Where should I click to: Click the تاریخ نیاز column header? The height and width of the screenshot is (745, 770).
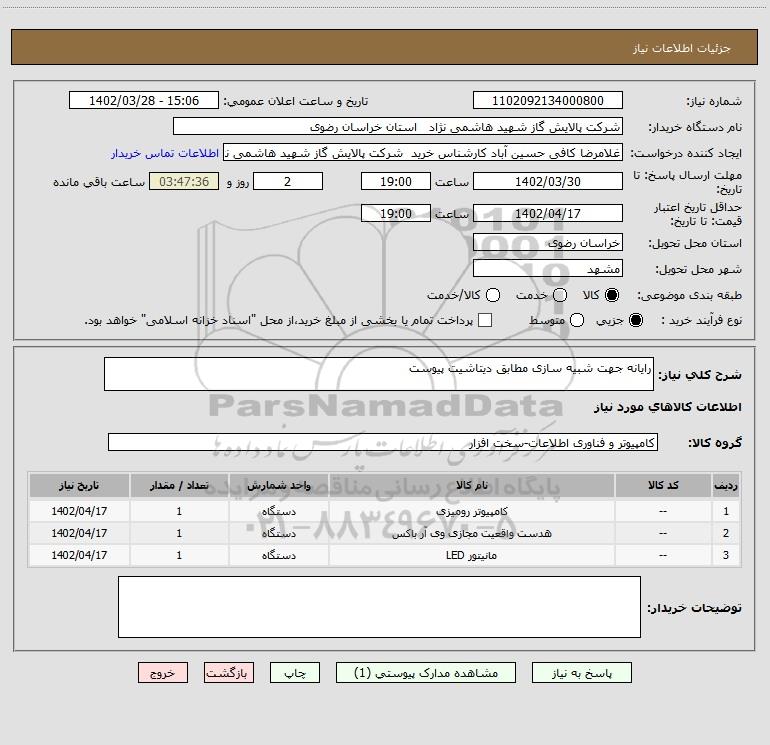79,485
